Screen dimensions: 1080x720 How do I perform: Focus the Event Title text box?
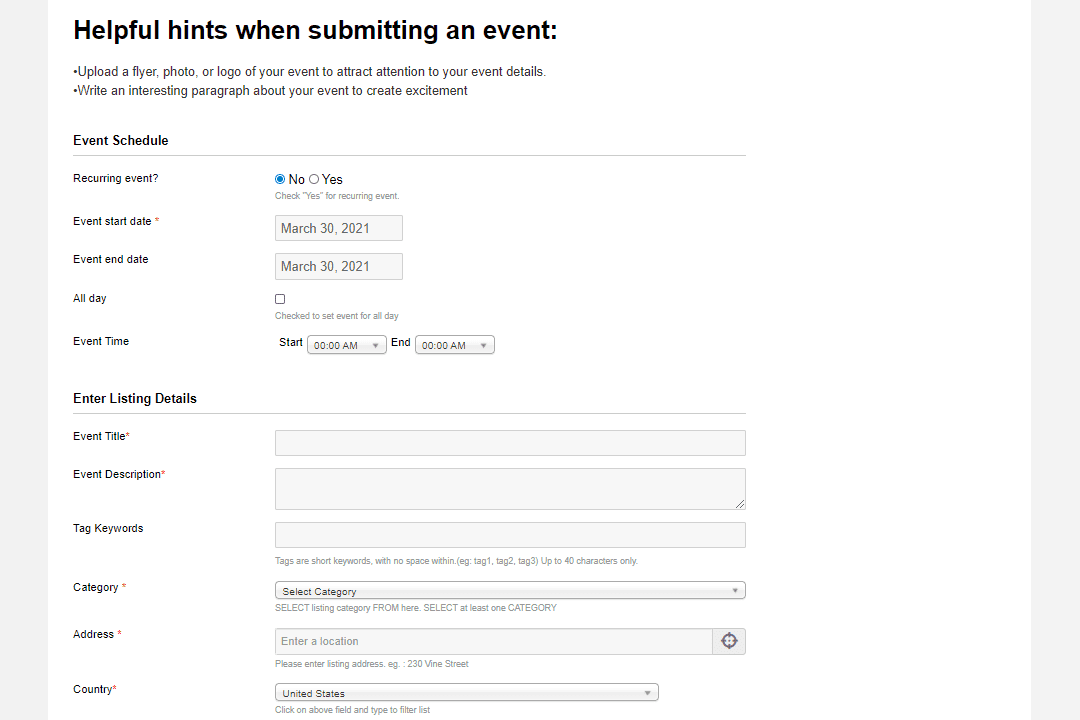point(510,443)
